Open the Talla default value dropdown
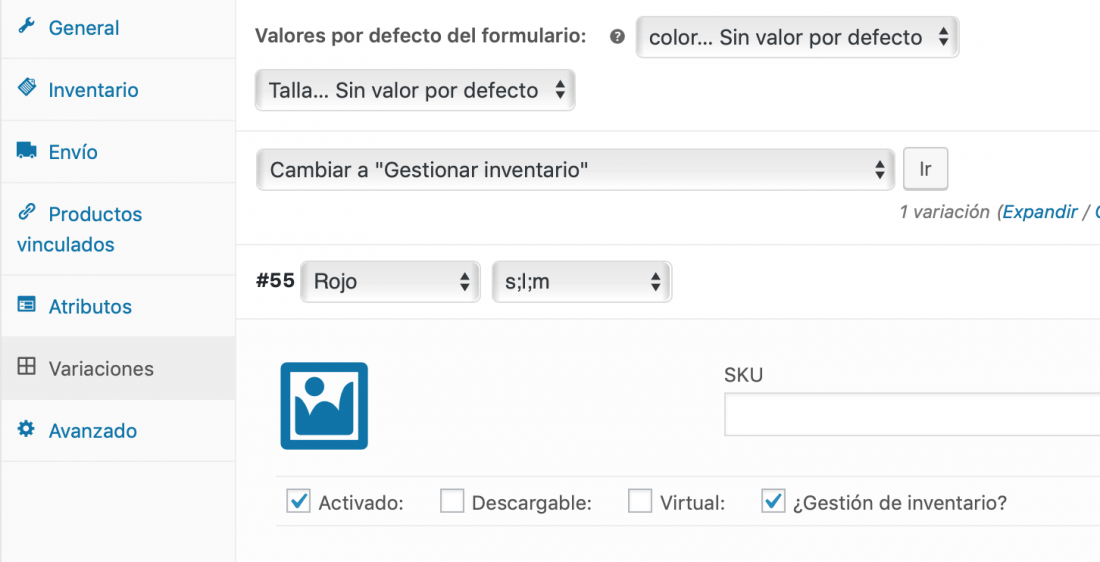Image resolution: width=1100 pixels, height=562 pixels. point(415,90)
